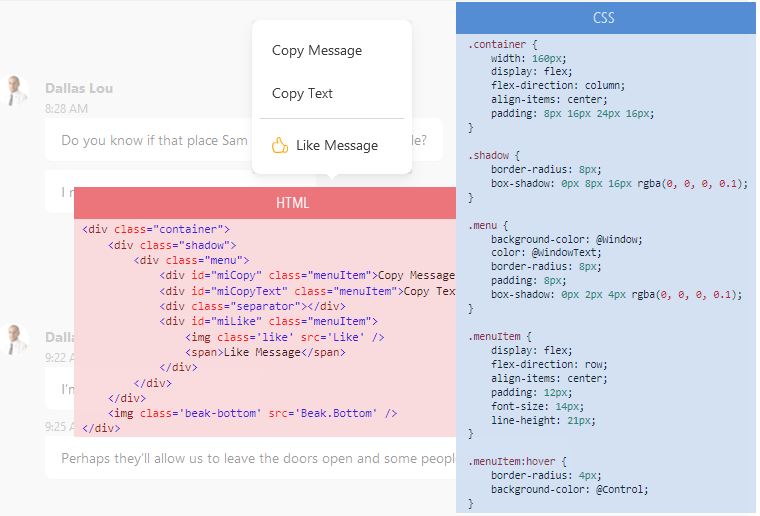Click the Like Message menu entry
760x516 pixels.
[332, 145]
